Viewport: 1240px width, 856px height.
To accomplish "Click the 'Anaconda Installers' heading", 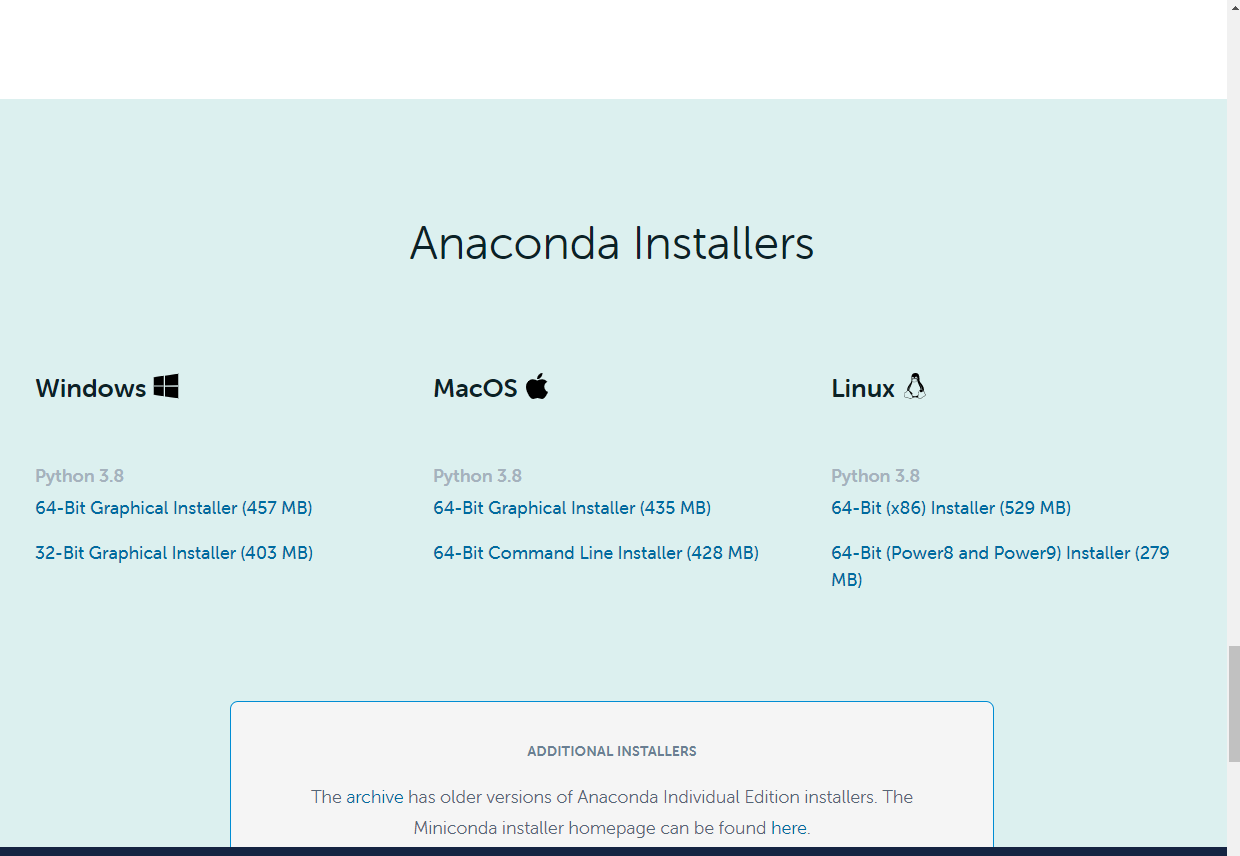I will coord(612,243).
